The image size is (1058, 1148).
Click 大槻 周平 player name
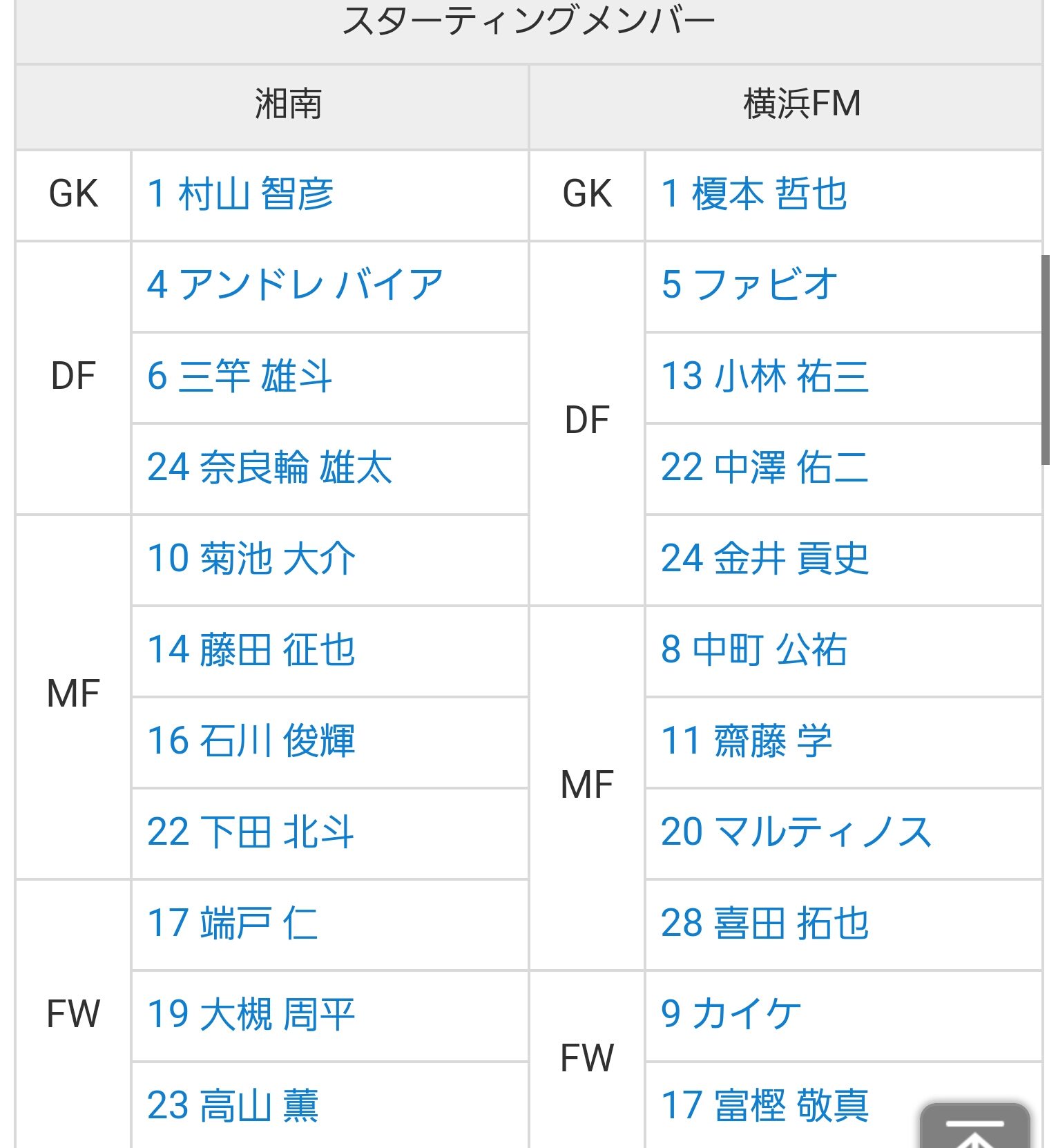point(251,1015)
